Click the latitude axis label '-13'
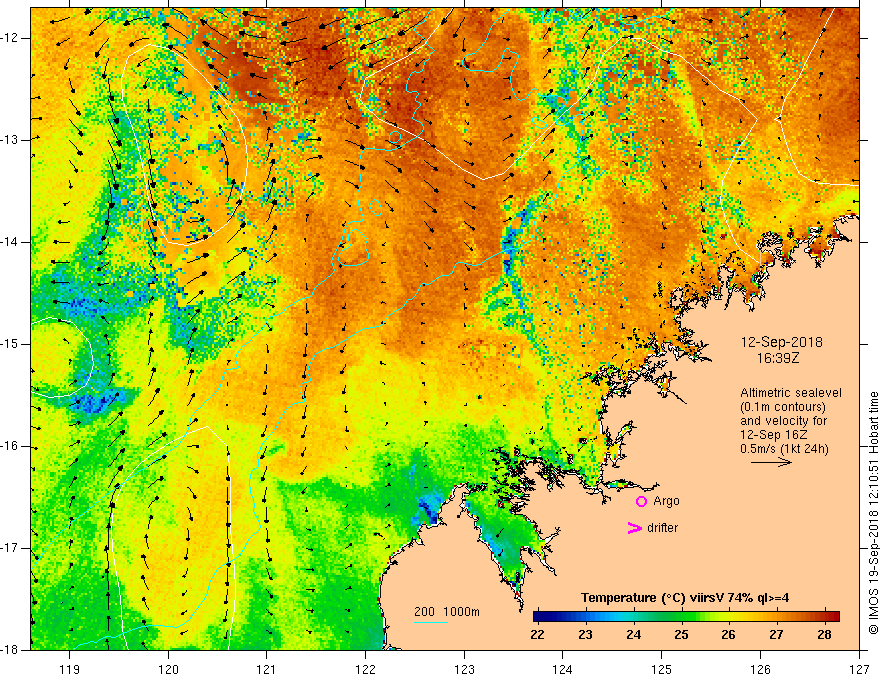Screen dimensions: 880x680 coord(10,140)
